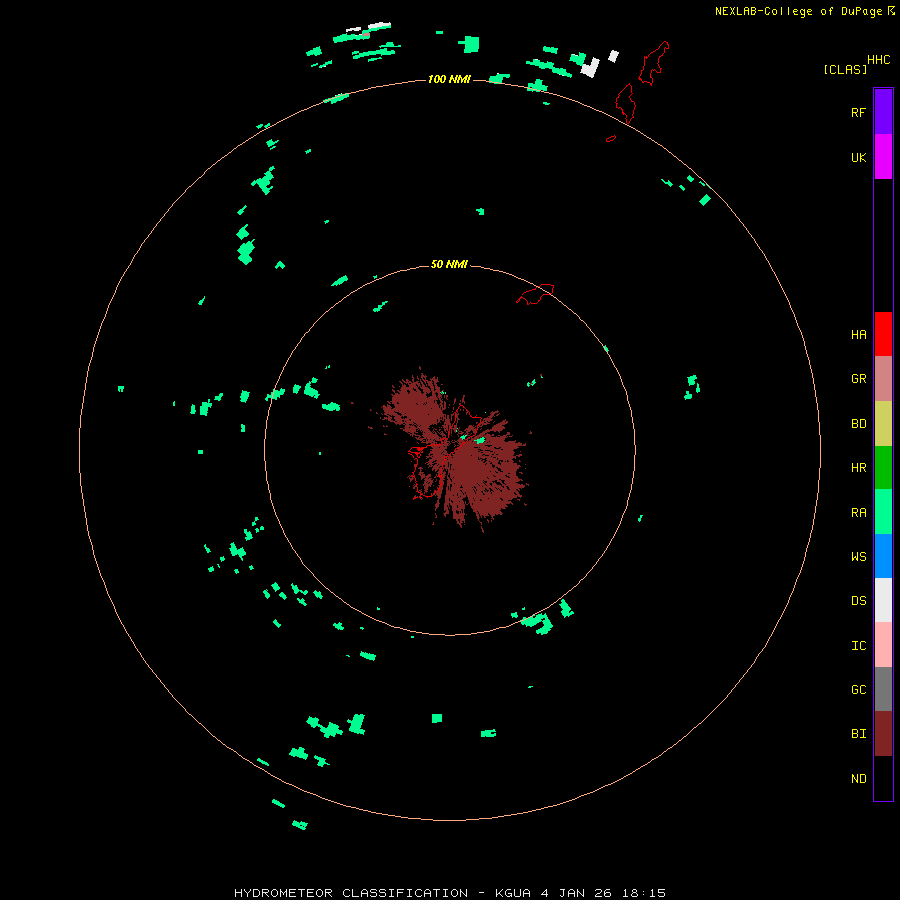Click the BI legend label
The width and height of the screenshot is (900, 900).
pyautogui.click(x=858, y=734)
